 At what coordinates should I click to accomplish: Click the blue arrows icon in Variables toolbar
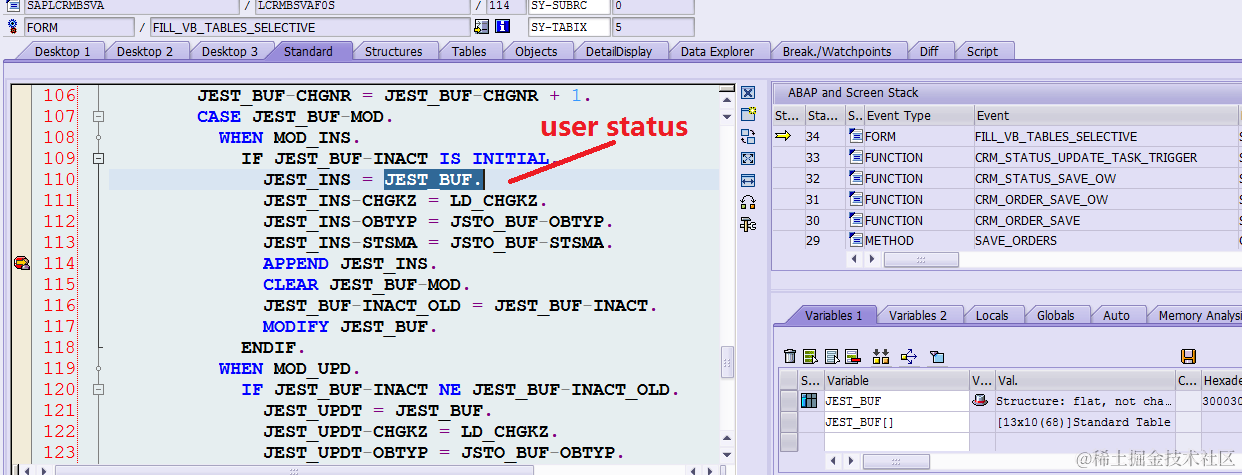click(x=909, y=356)
